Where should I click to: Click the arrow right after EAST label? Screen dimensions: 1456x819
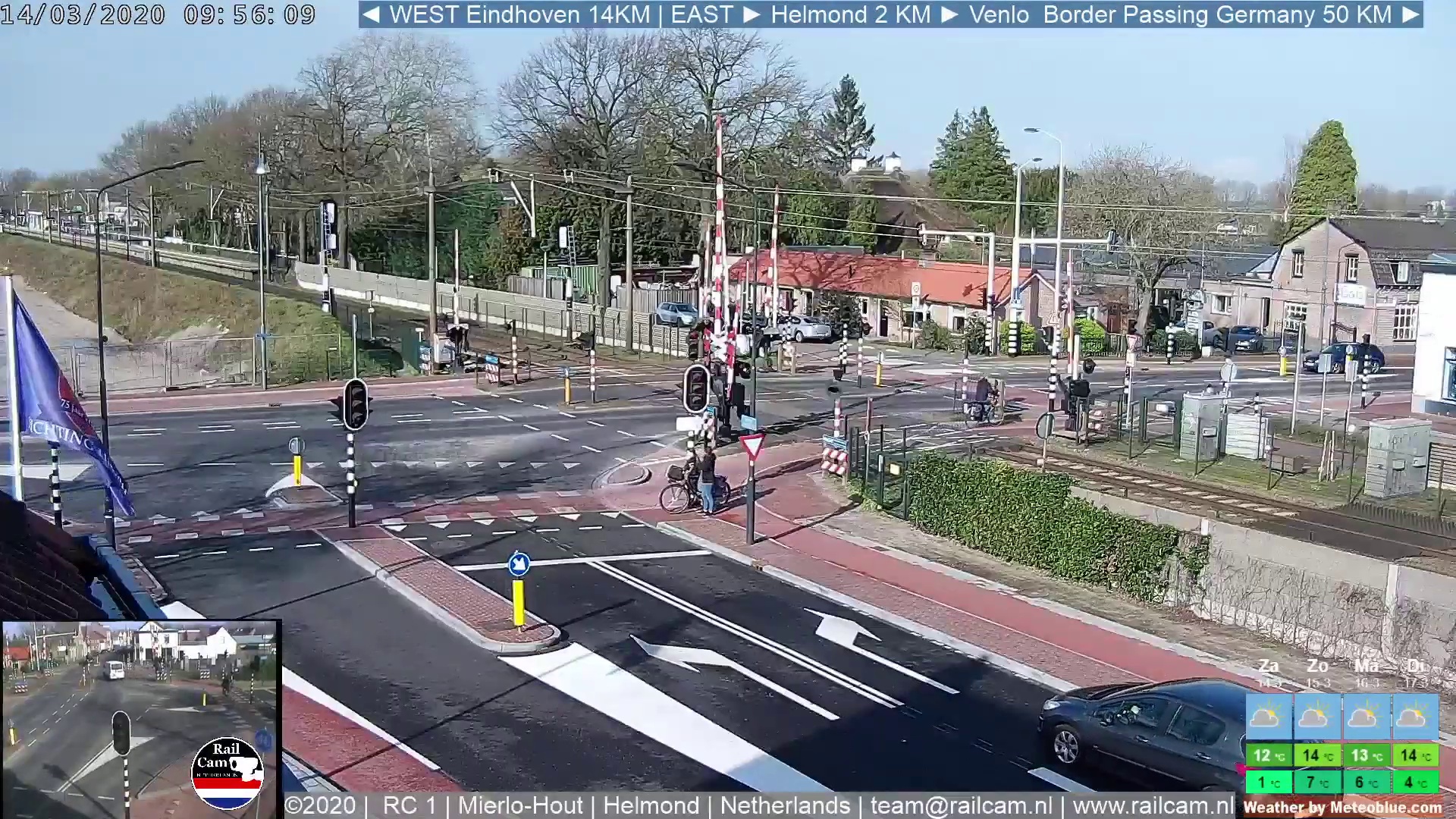point(752,14)
